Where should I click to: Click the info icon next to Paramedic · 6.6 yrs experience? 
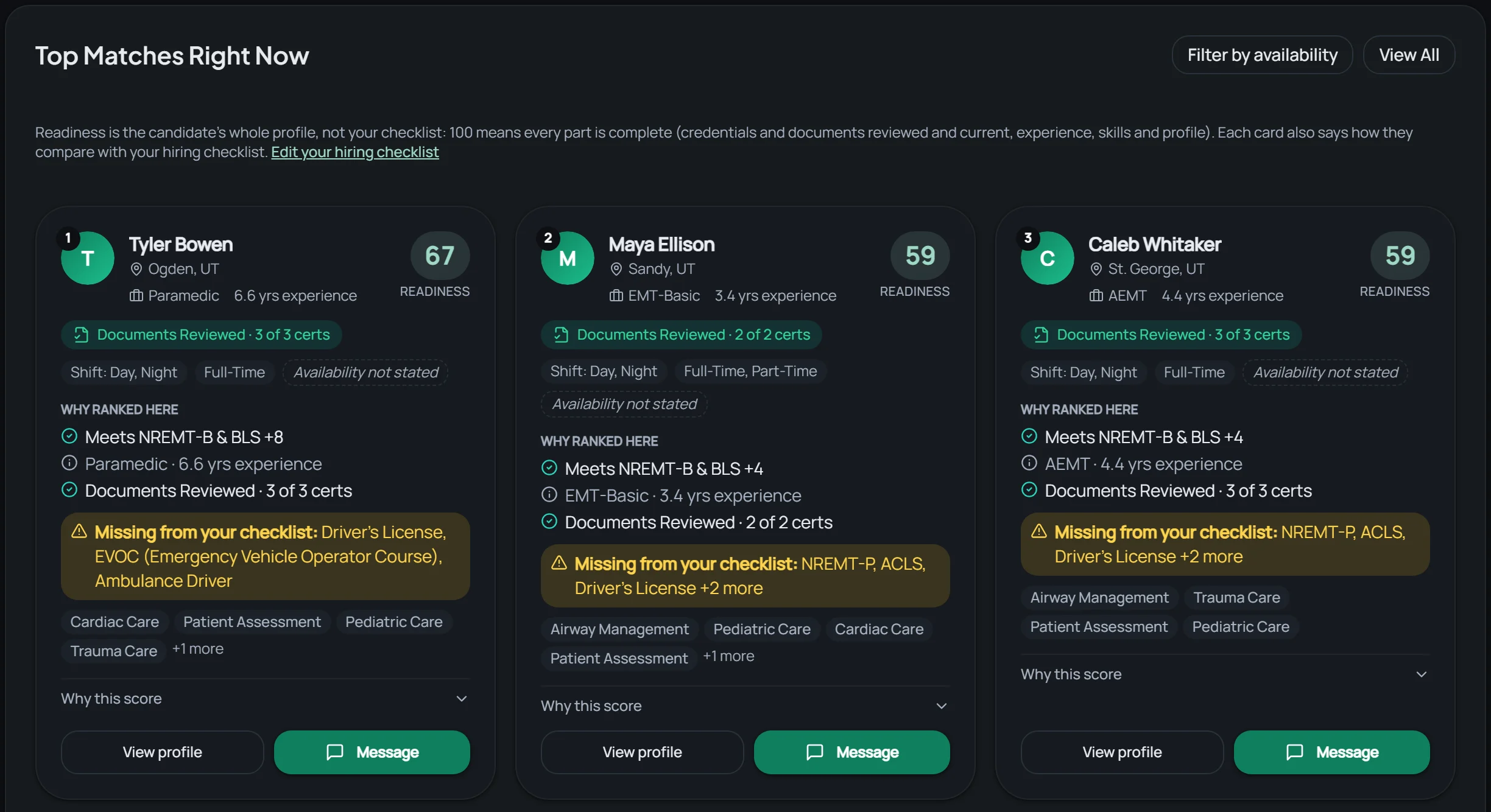(69, 463)
